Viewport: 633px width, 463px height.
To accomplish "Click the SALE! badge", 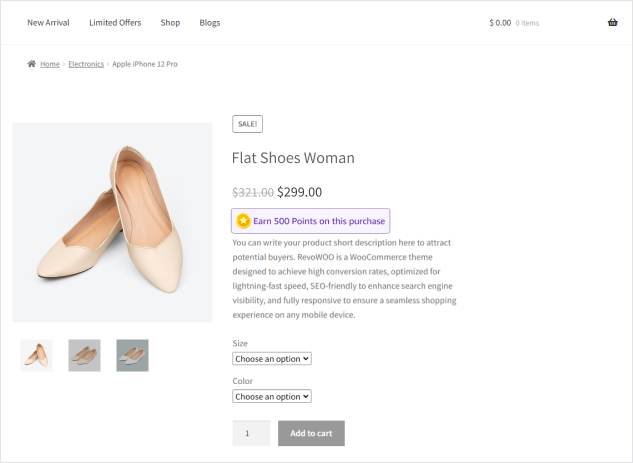I will coord(247,124).
